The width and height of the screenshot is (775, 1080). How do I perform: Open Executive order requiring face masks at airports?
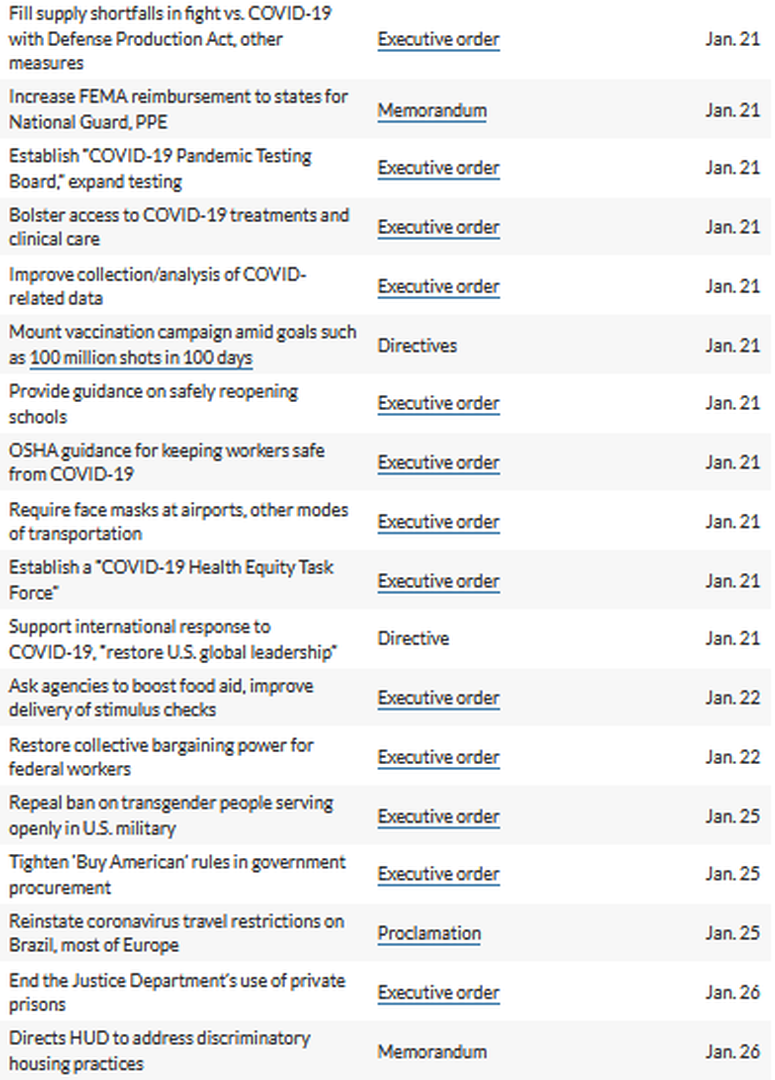click(x=438, y=522)
